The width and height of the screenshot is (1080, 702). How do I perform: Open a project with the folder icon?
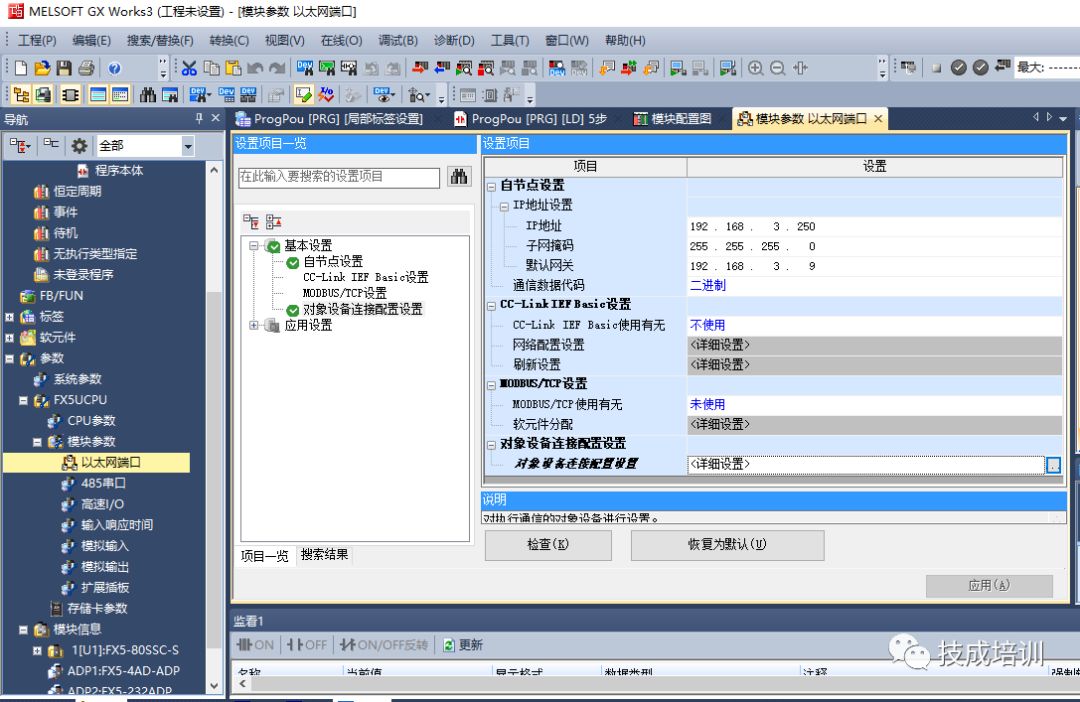click(x=42, y=68)
